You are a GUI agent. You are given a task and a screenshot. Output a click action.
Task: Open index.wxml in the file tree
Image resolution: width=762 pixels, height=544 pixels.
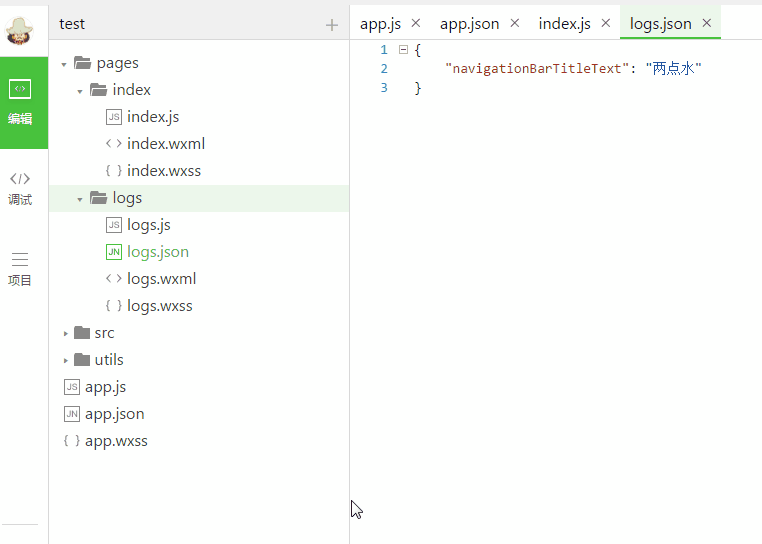click(165, 144)
